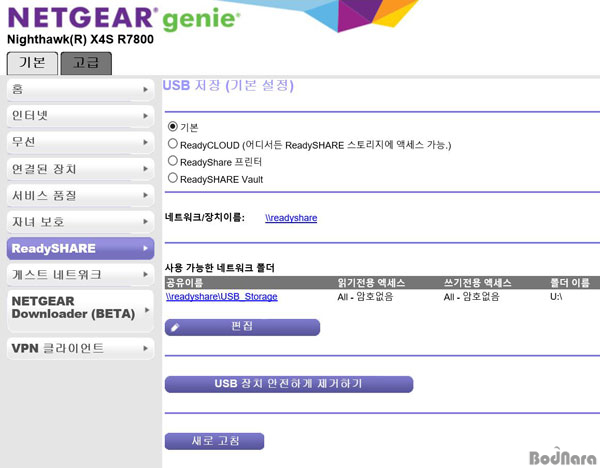Viewport: 600px width, 468px height.
Task: Expand arrow on ReadySHARE item
Action: (145, 248)
